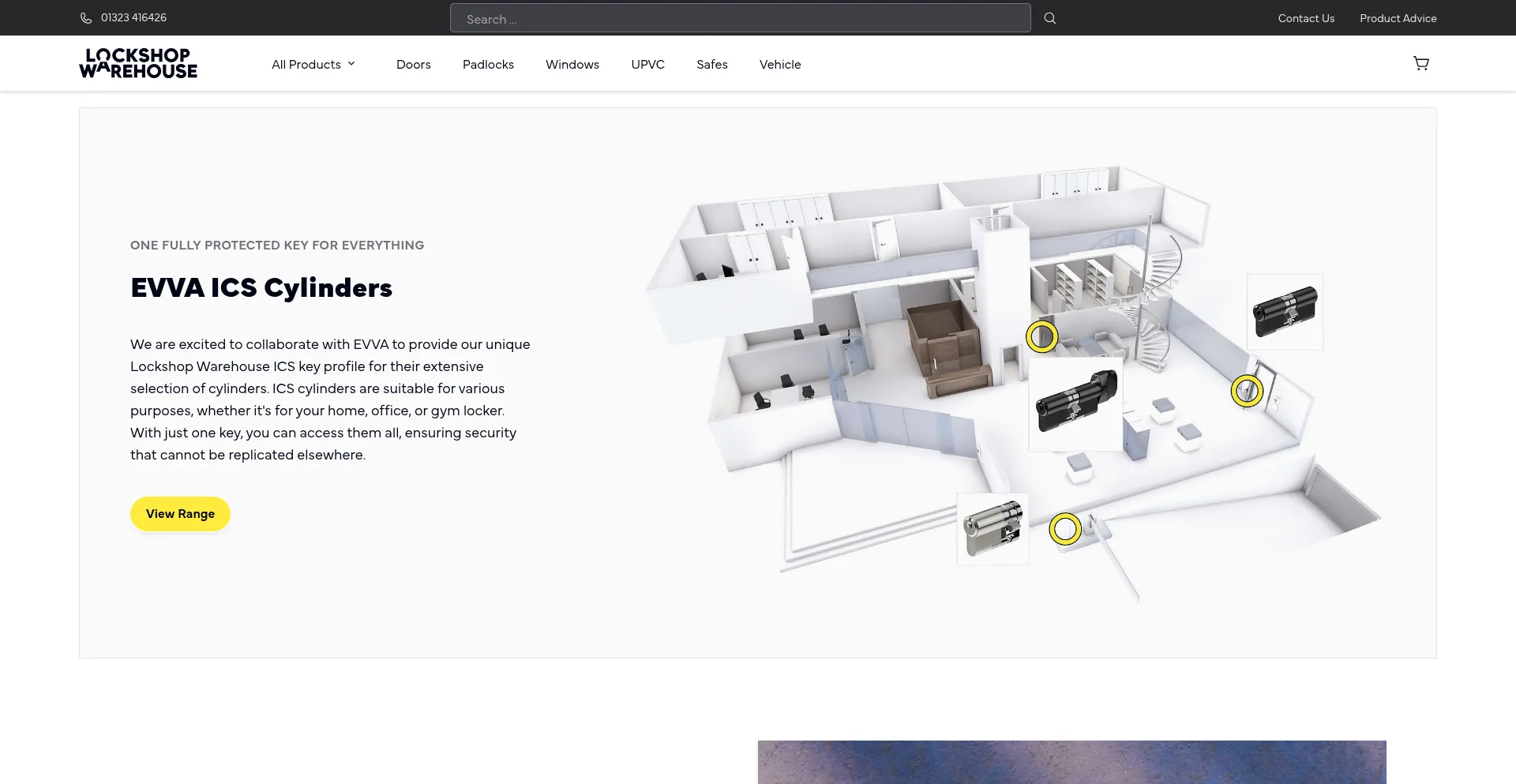Click the chevron beside All Products
Viewport: 1516px width, 784px height.
click(x=351, y=64)
